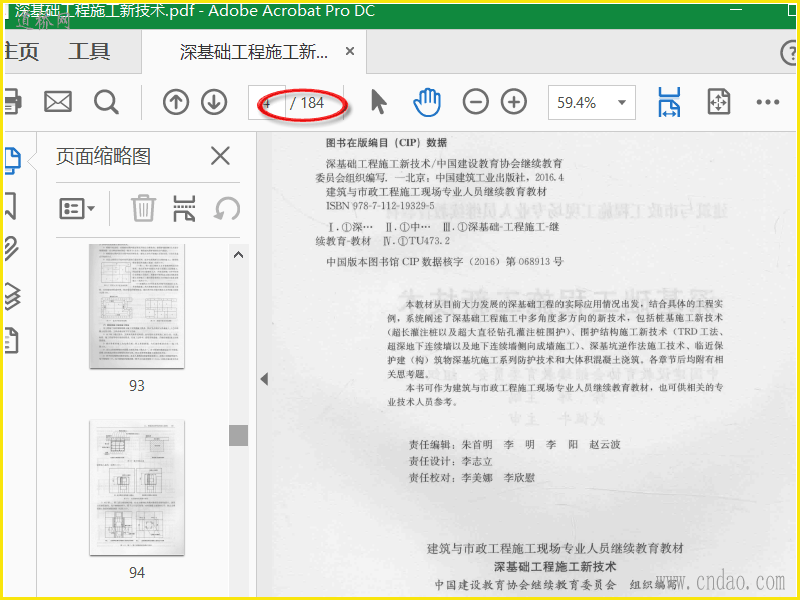The height and width of the screenshot is (600, 800).
Task: Click the extract pages icon
Action: (184, 208)
